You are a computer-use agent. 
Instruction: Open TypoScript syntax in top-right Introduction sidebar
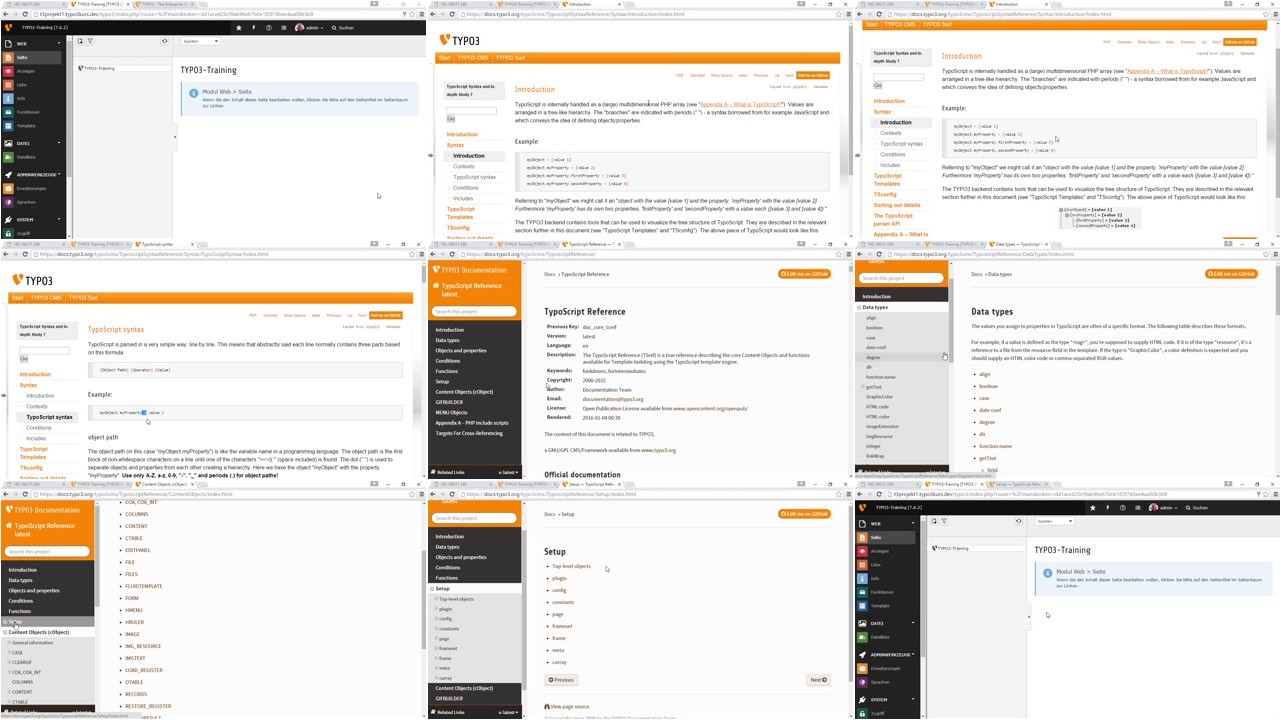[901, 143]
